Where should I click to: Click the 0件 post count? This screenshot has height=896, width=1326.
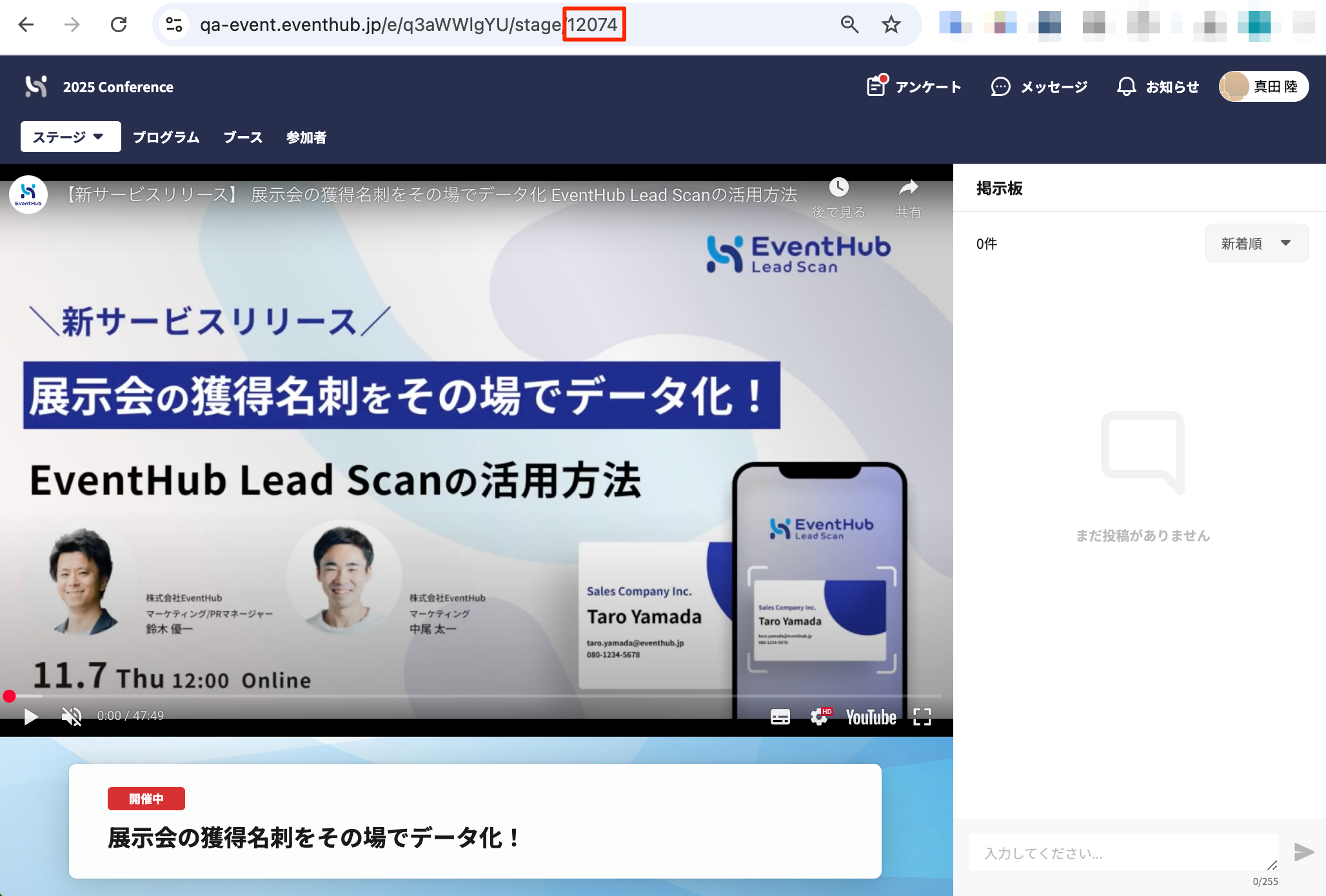pos(986,244)
